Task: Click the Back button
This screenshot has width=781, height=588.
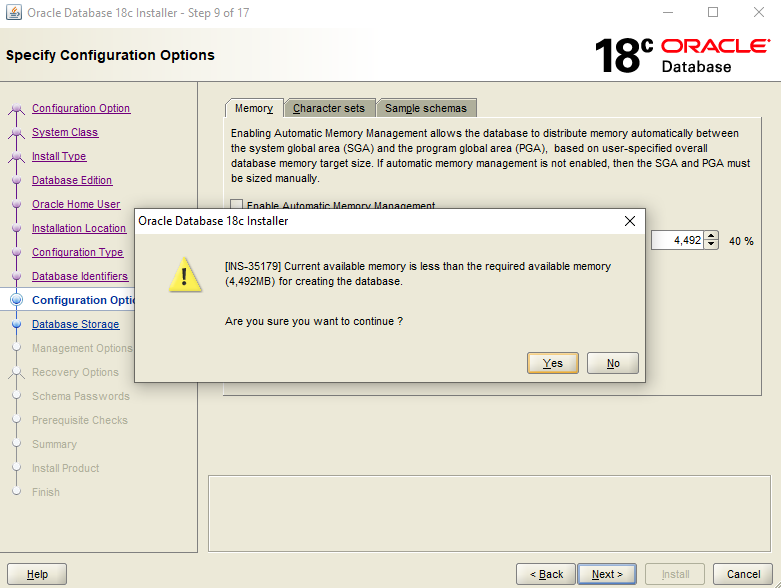Action: coord(546,574)
